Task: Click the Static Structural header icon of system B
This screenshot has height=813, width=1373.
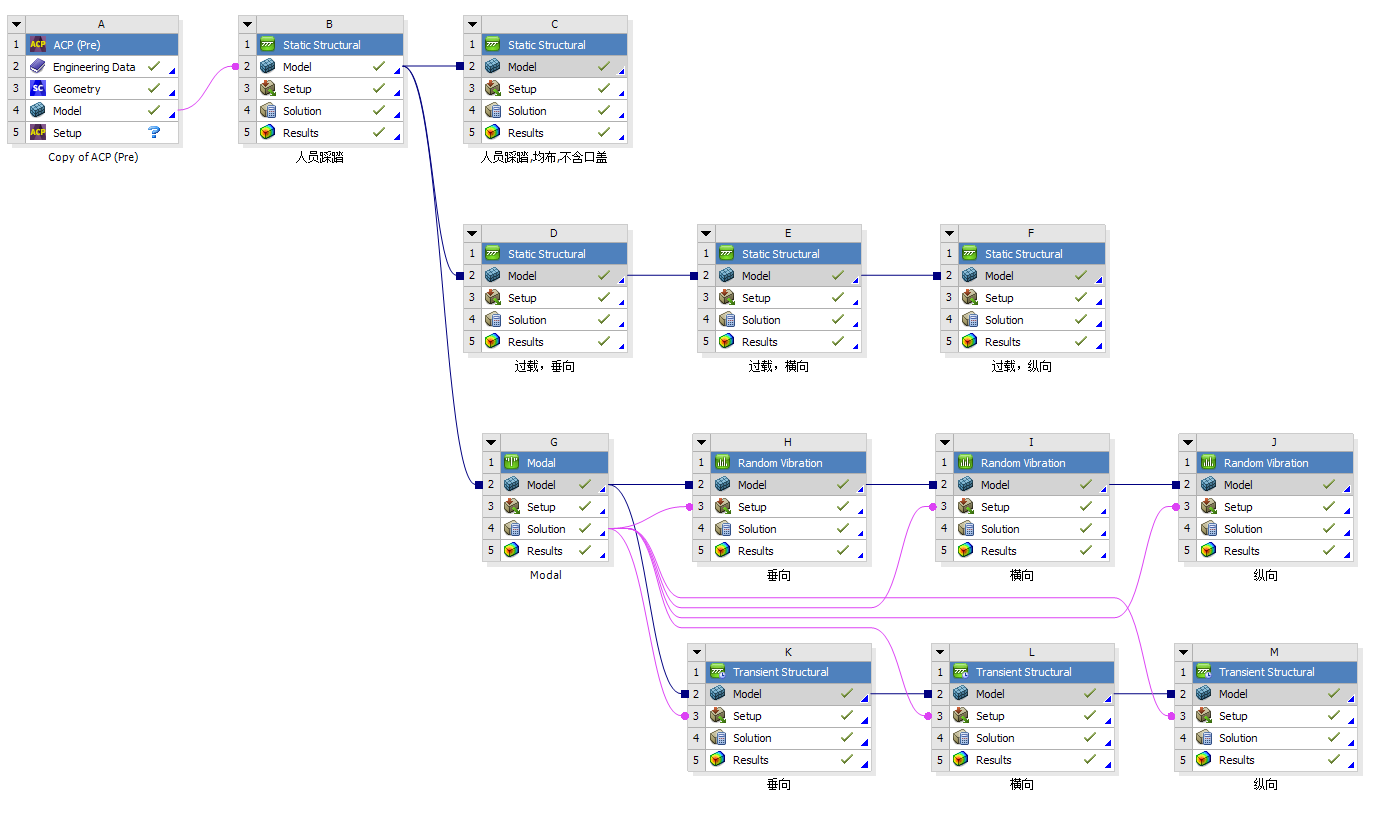Action: (x=267, y=44)
